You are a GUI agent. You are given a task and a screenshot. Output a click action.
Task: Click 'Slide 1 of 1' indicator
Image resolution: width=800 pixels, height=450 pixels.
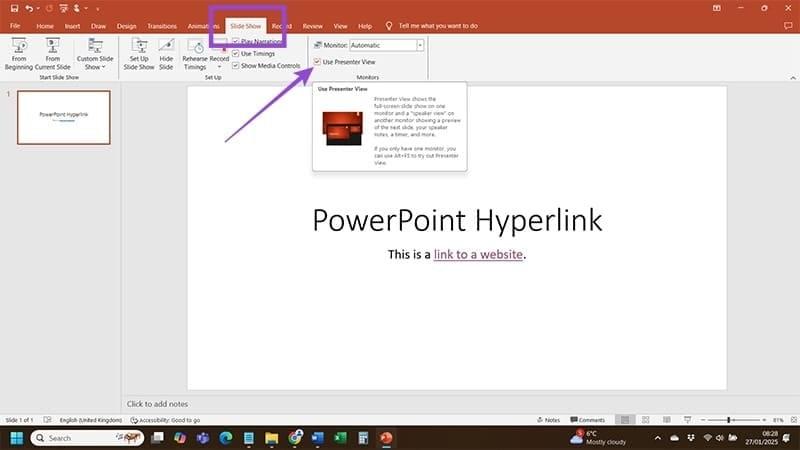click(x=19, y=420)
